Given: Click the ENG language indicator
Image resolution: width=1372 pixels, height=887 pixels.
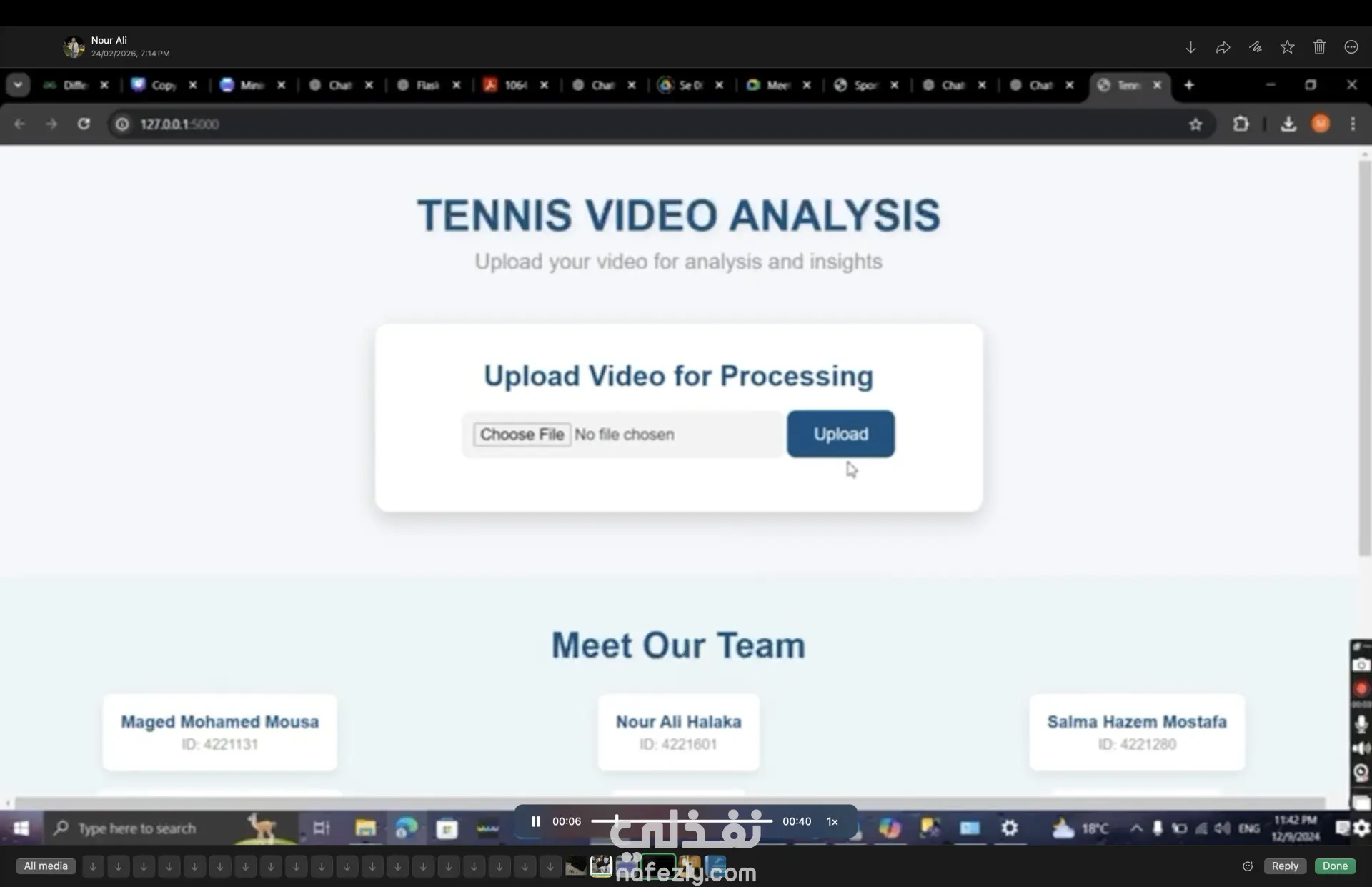Looking at the screenshot, I should point(1248,828).
